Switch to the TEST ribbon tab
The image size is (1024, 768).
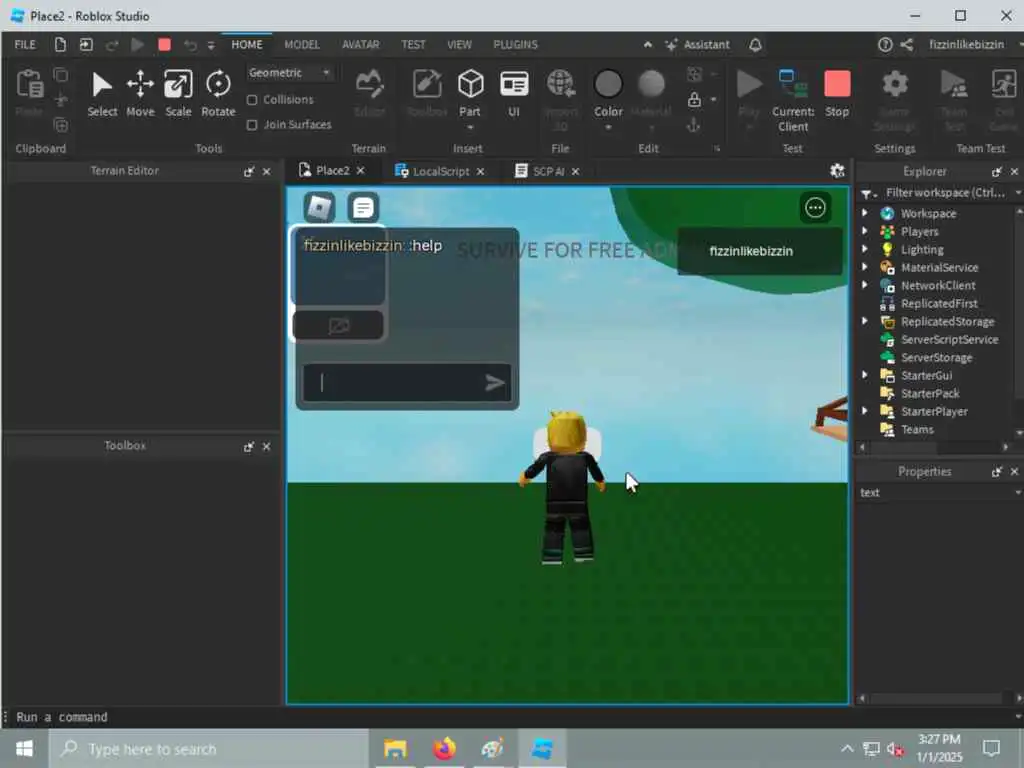(x=413, y=44)
